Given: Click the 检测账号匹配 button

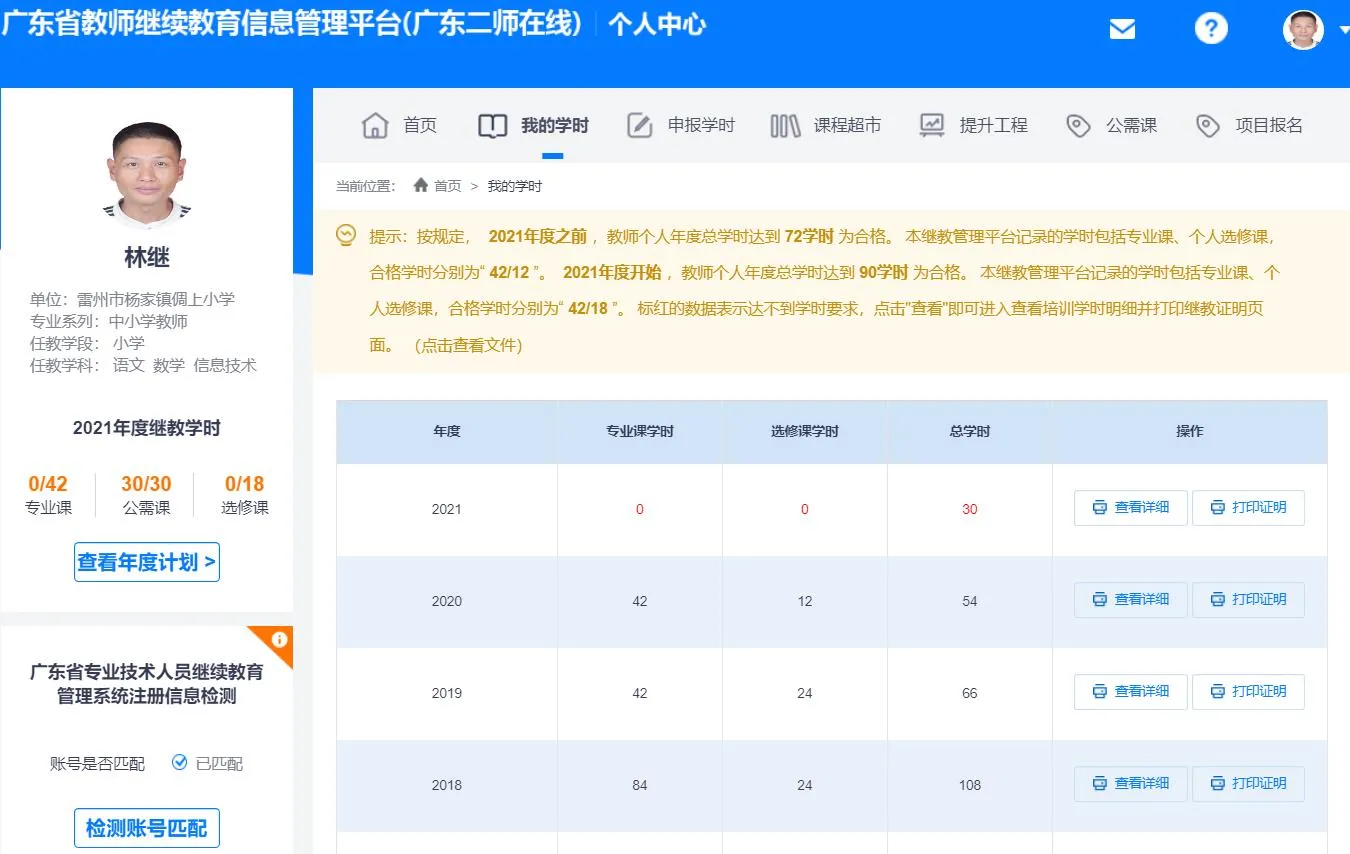Looking at the screenshot, I should pyautogui.click(x=147, y=828).
